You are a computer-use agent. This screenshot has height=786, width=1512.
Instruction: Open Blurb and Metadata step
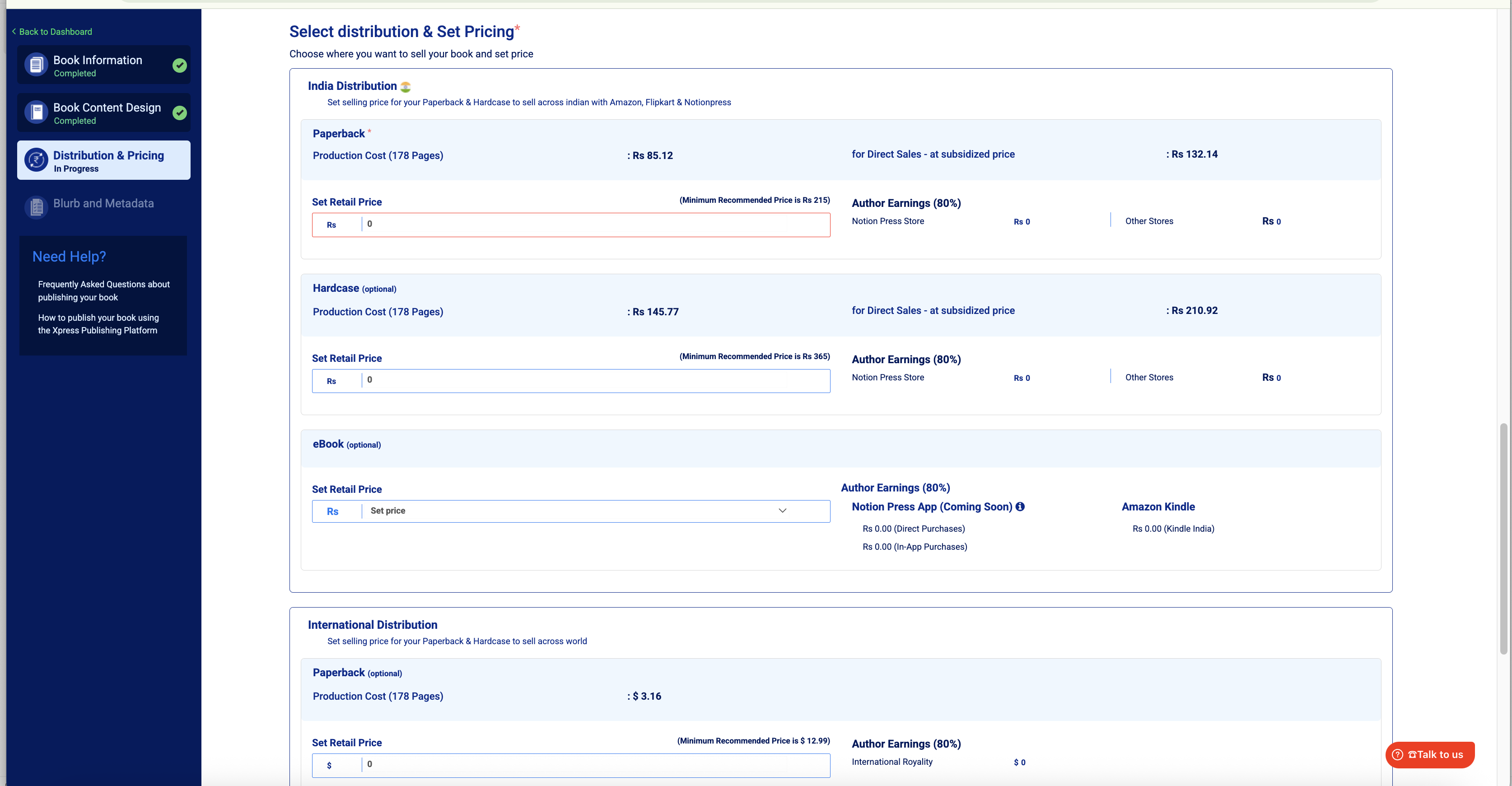point(103,203)
